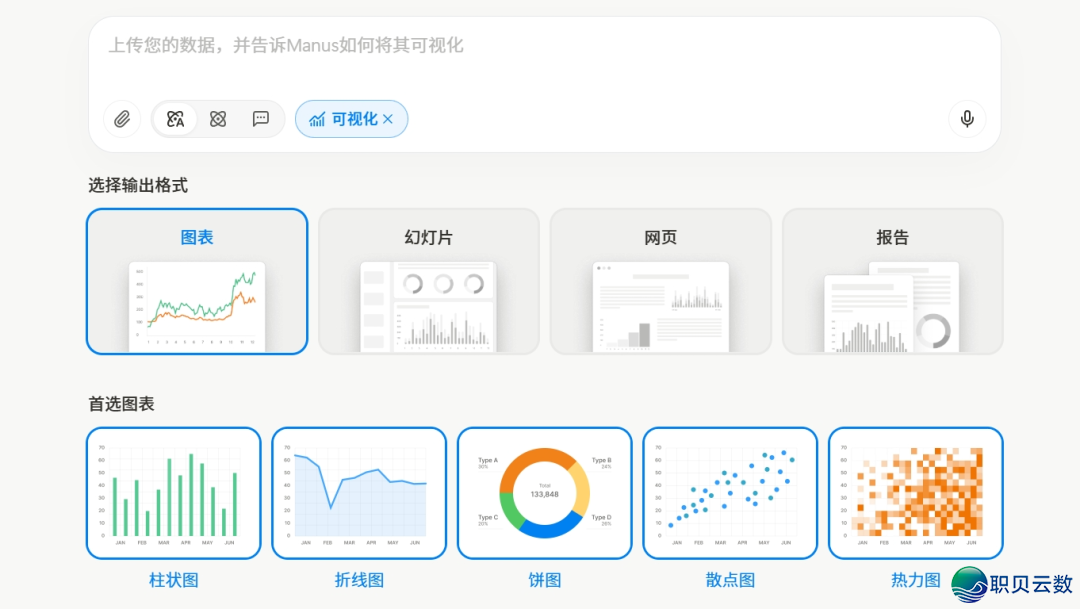The width and height of the screenshot is (1080, 609).
Task: Click the paperclip attachment icon
Action: pos(122,119)
